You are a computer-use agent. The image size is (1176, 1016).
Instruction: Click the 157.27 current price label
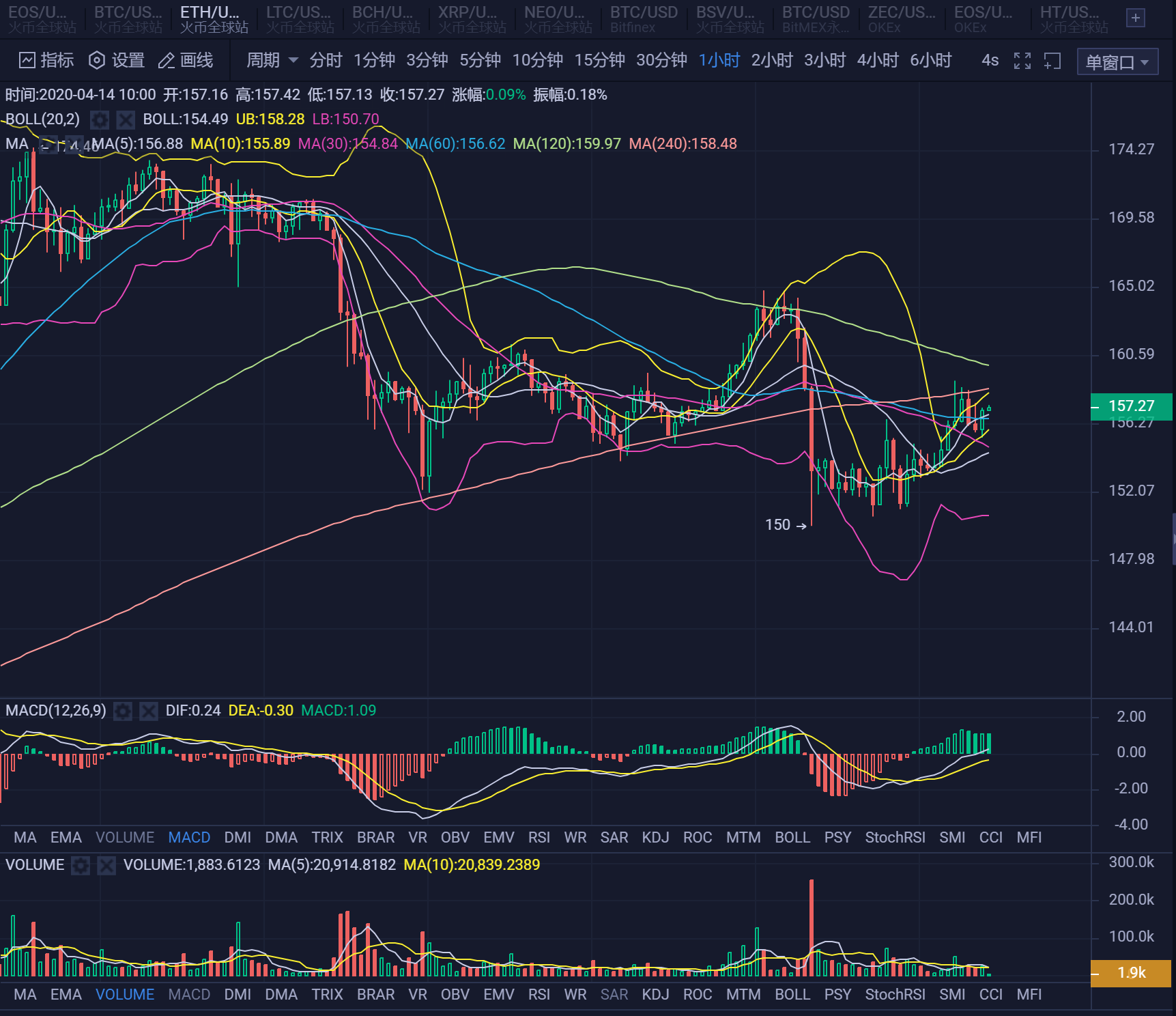(x=1132, y=406)
